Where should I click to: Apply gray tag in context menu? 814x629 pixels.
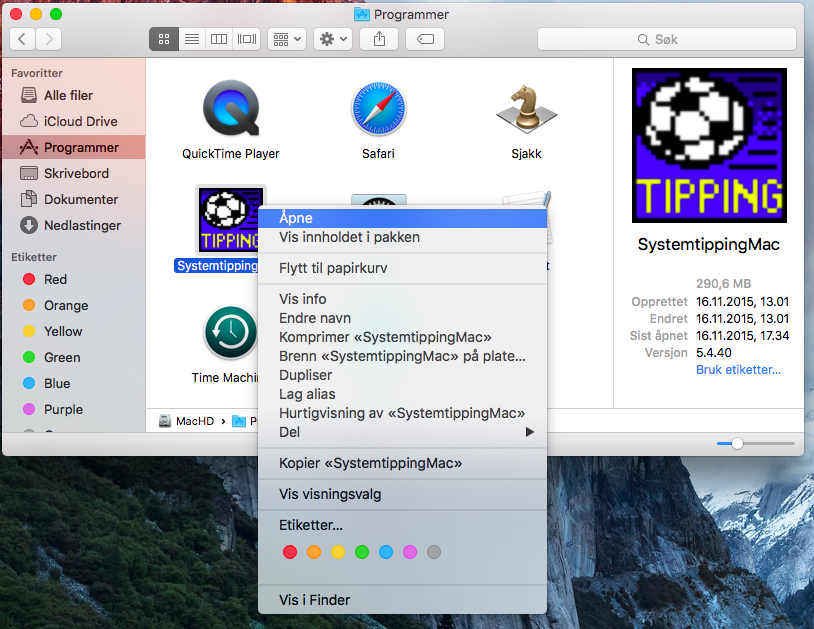tap(434, 552)
